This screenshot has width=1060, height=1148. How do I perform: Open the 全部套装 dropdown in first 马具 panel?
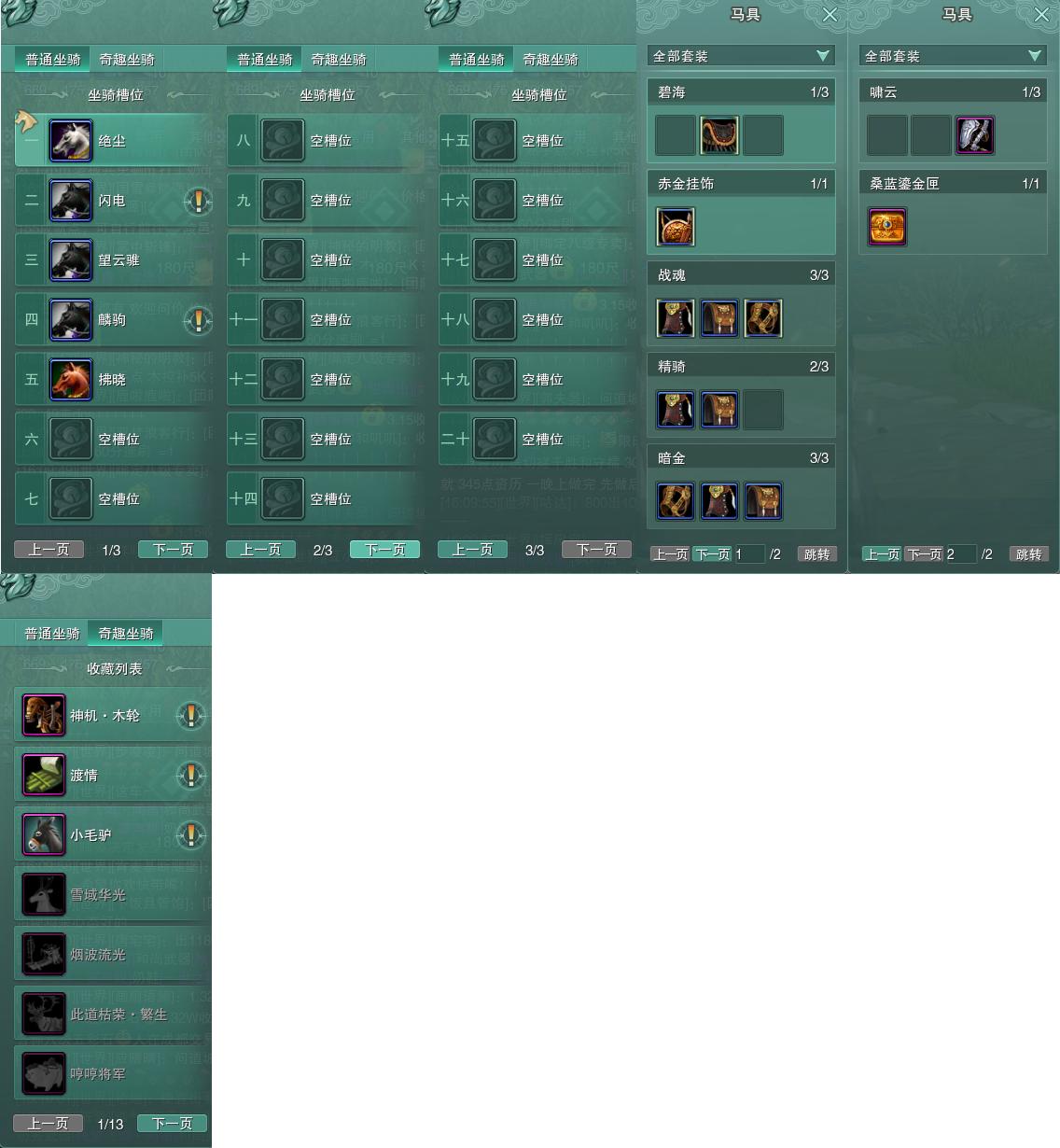tap(741, 56)
